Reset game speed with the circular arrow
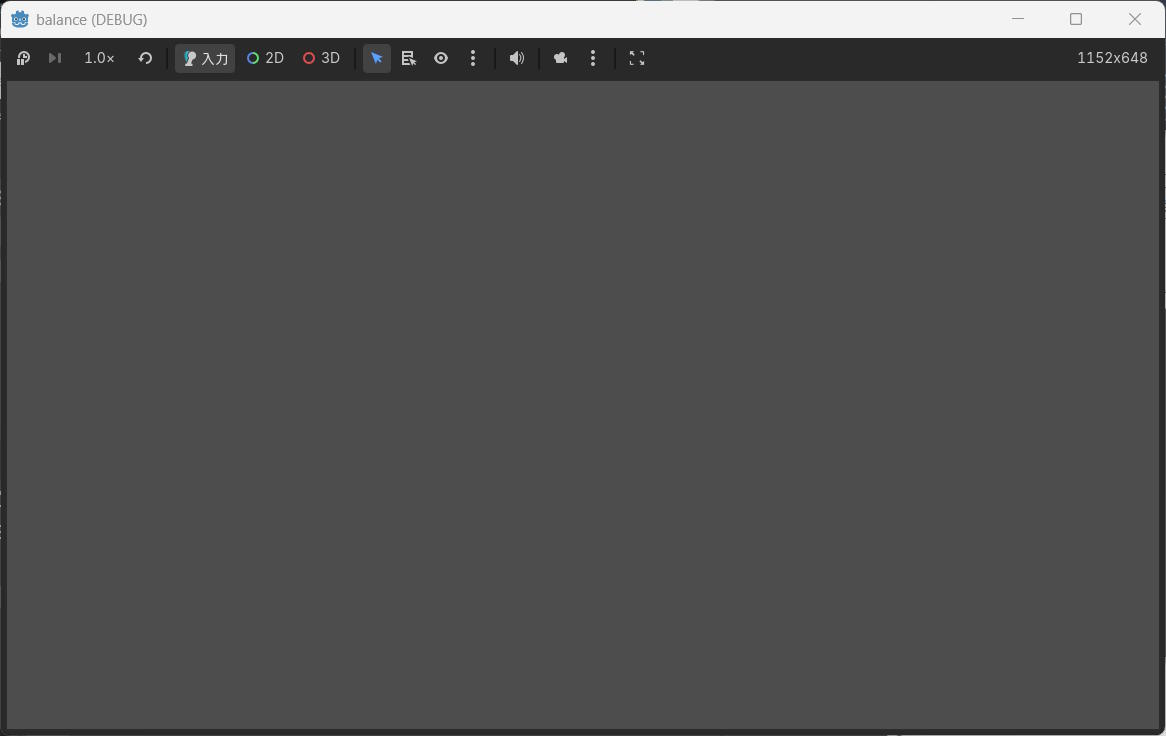Viewport: 1166px width, 736px height. (x=145, y=58)
